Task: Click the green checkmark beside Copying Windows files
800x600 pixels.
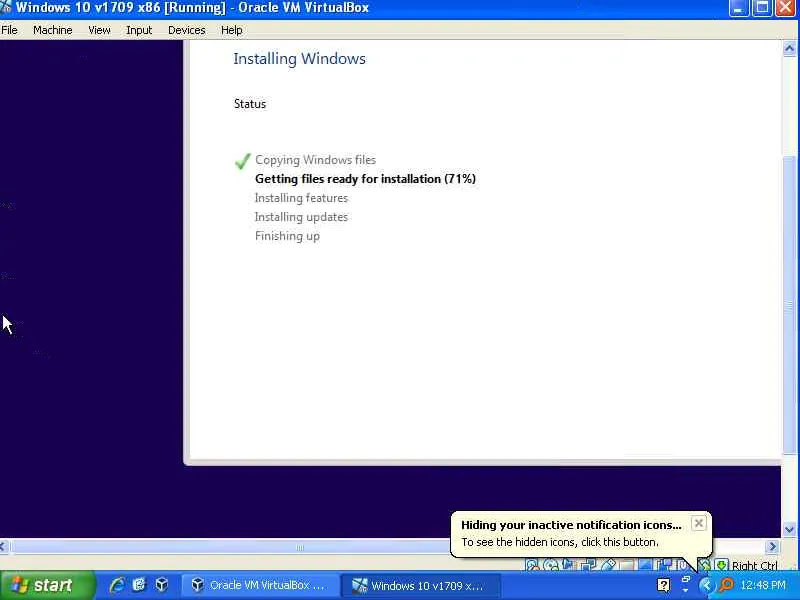Action: [x=243, y=161]
